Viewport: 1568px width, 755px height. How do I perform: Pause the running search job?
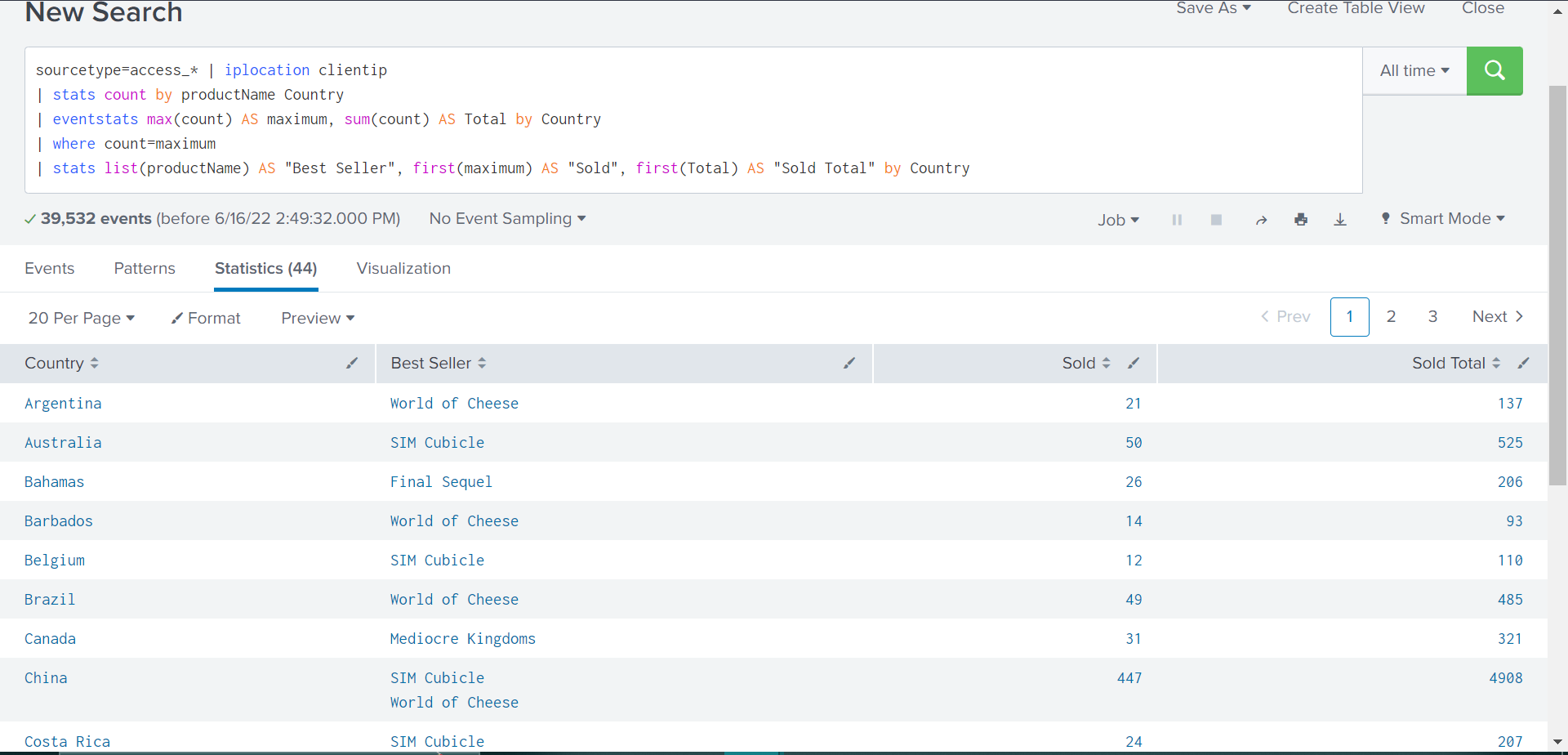1177,219
